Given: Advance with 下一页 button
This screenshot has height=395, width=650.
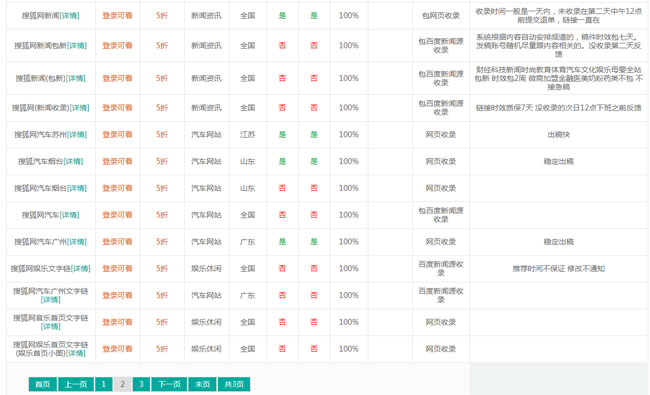Looking at the screenshot, I should 169,384.
